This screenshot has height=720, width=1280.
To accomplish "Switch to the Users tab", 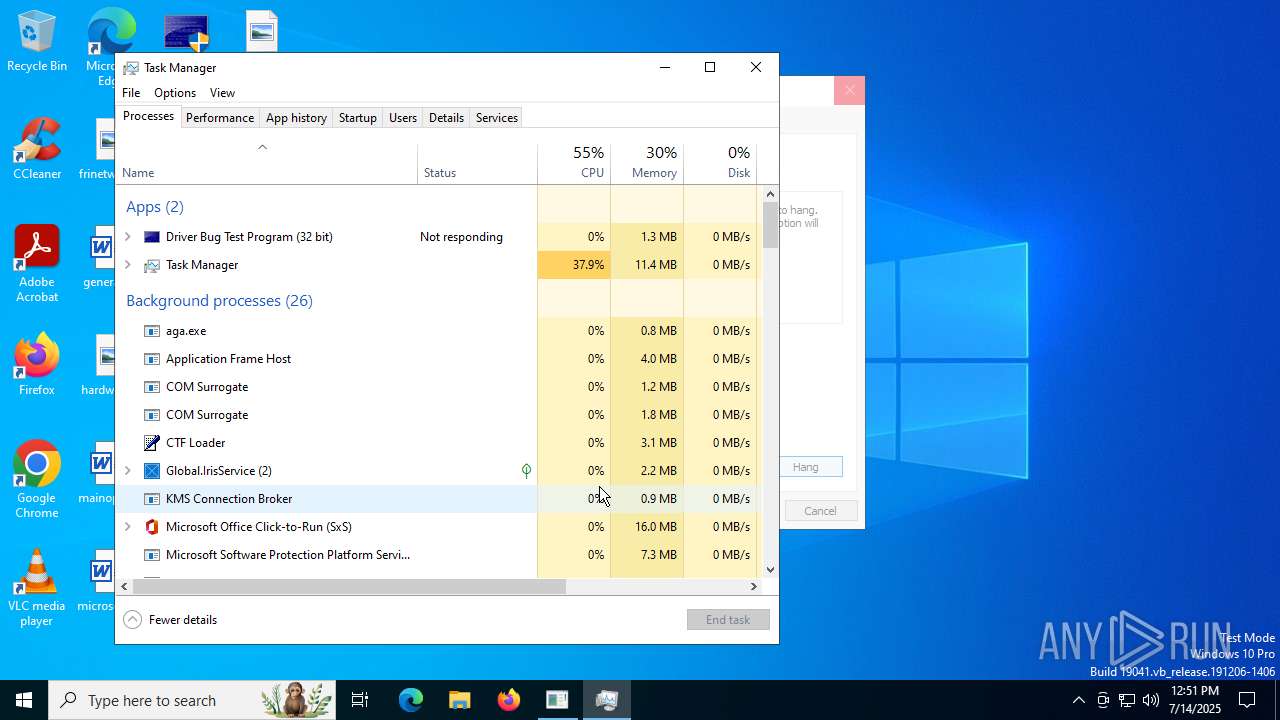I will pos(403,118).
